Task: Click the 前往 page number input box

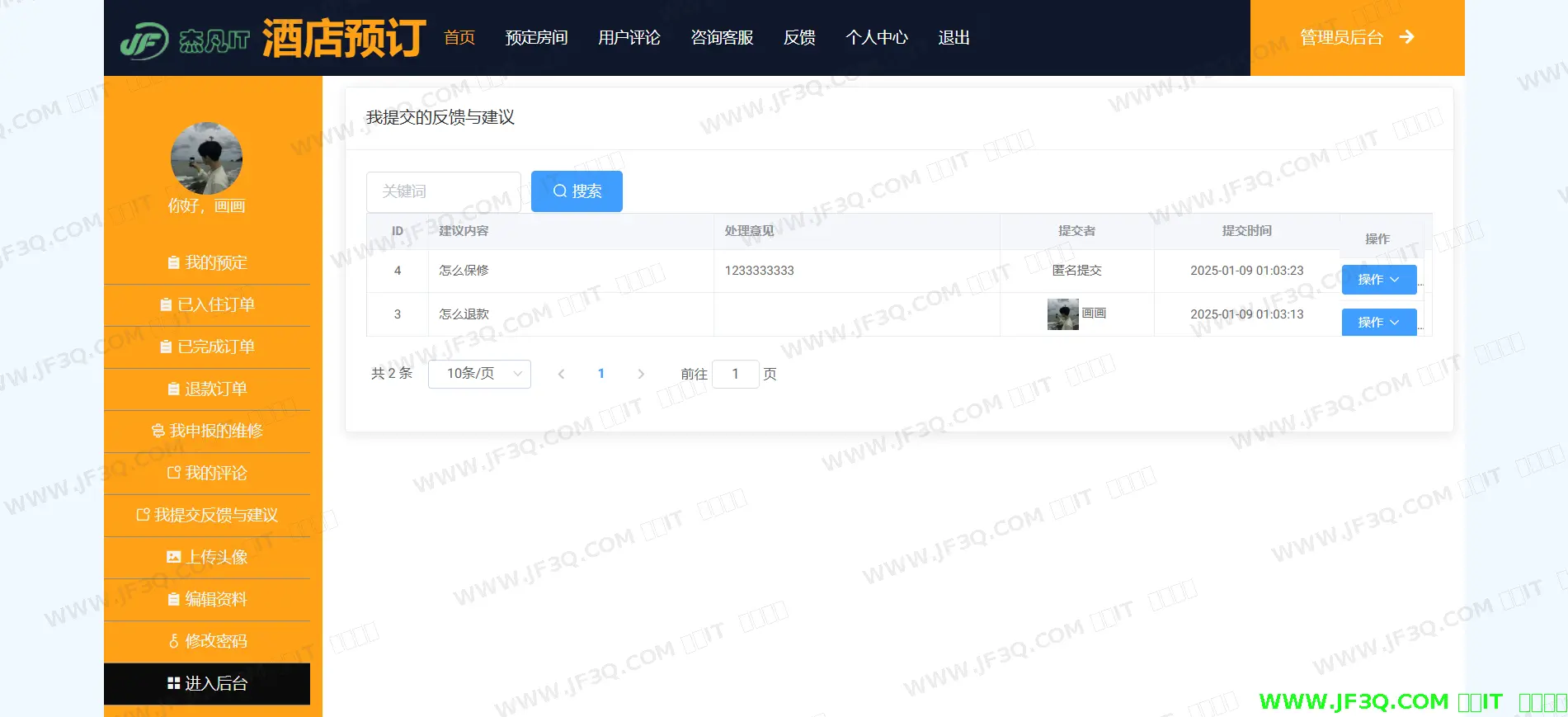Action: coord(735,374)
